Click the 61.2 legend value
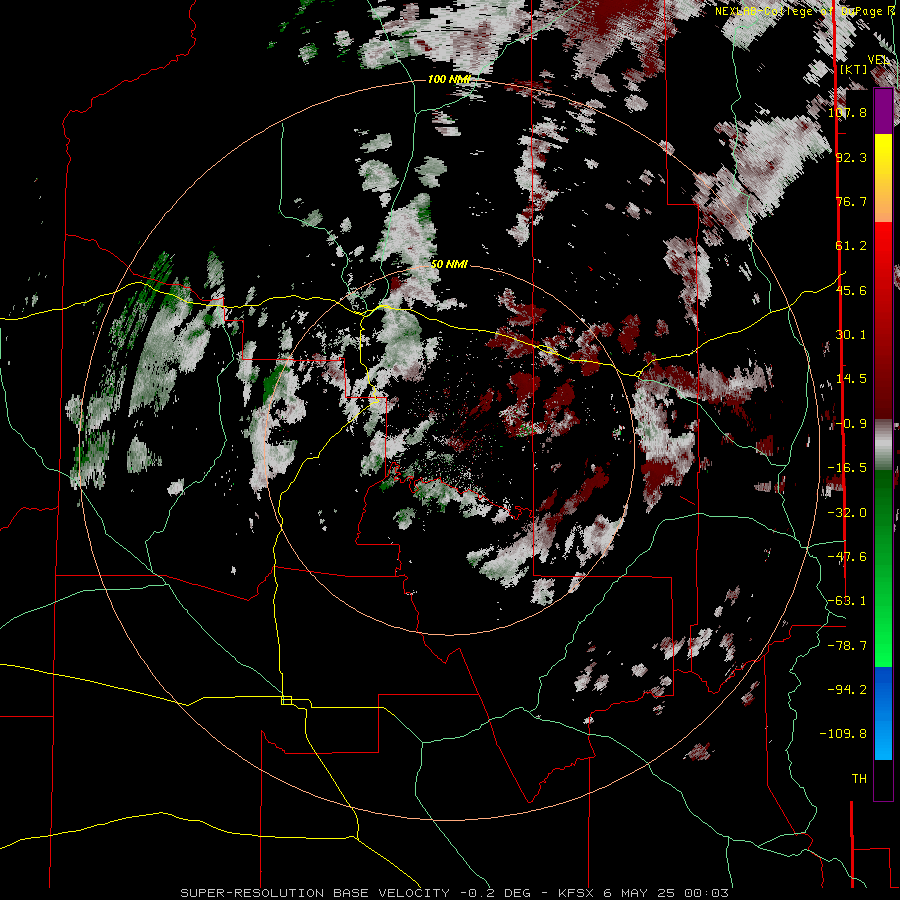 [x=851, y=246]
